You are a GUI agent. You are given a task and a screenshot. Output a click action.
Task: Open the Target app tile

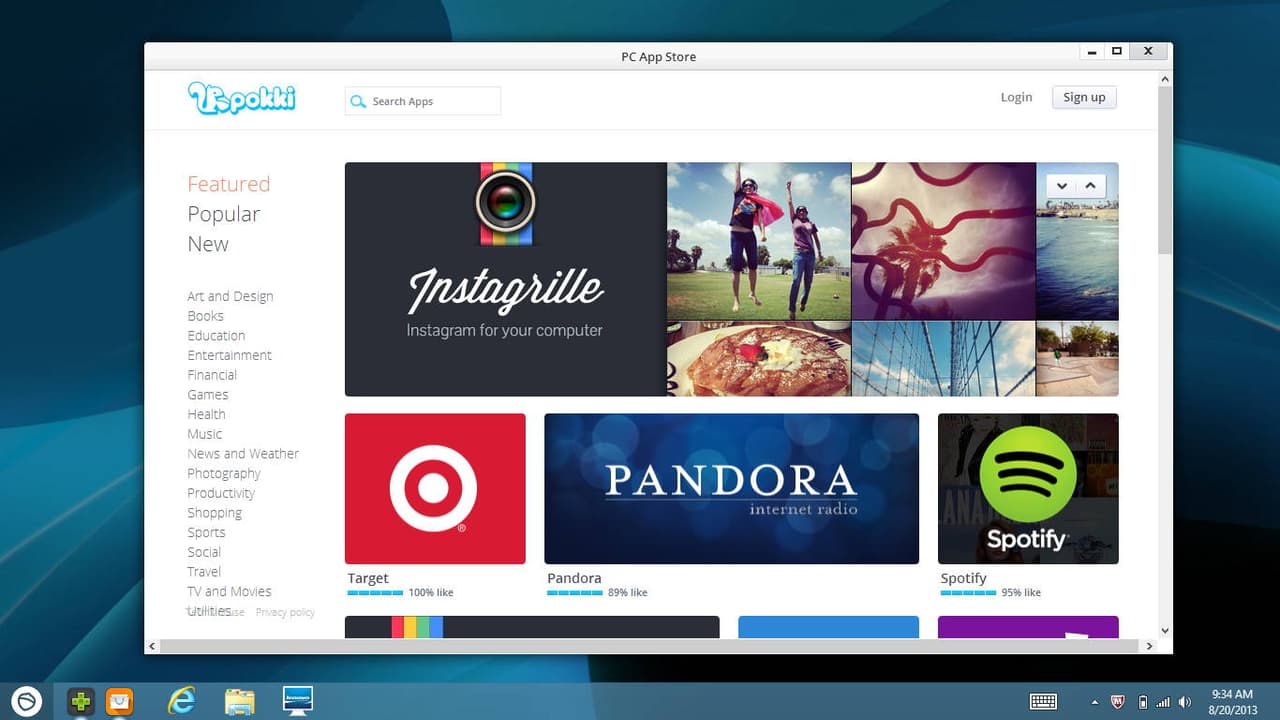pyautogui.click(x=435, y=489)
